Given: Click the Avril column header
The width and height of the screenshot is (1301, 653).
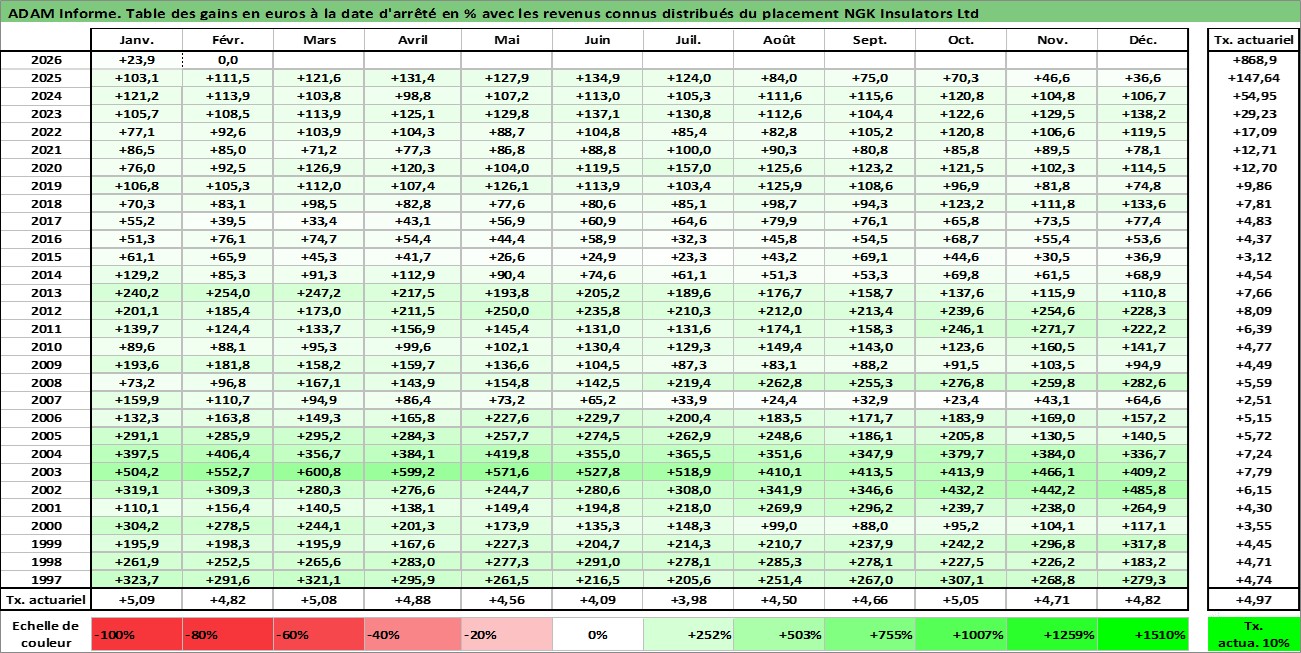Looking at the screenshot, I should pyautogui.click(x=412, y=40).
